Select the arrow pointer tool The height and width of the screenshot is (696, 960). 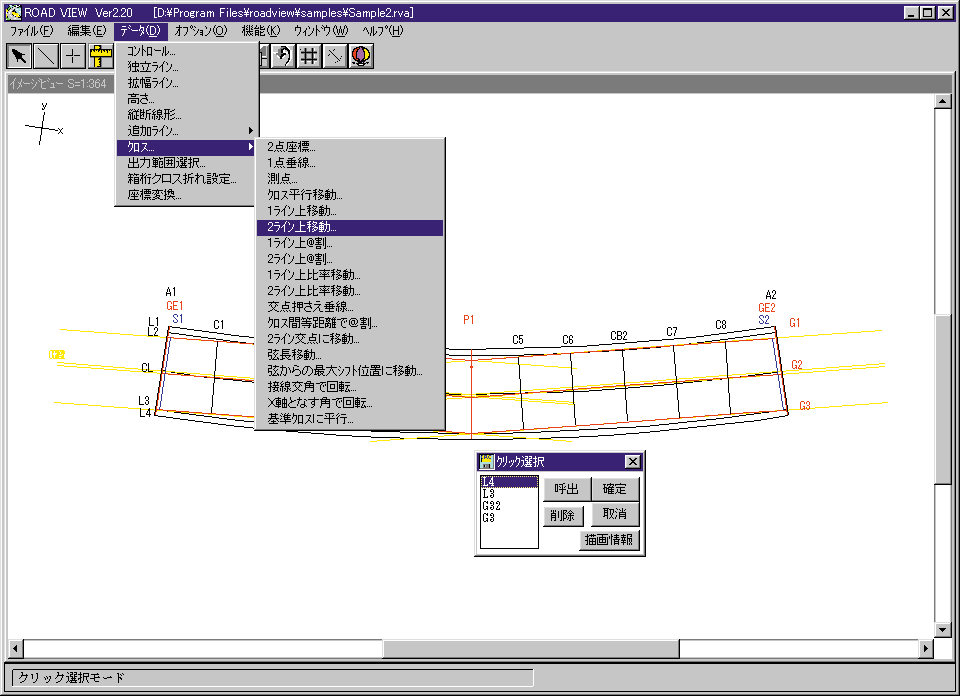[20, 56]
